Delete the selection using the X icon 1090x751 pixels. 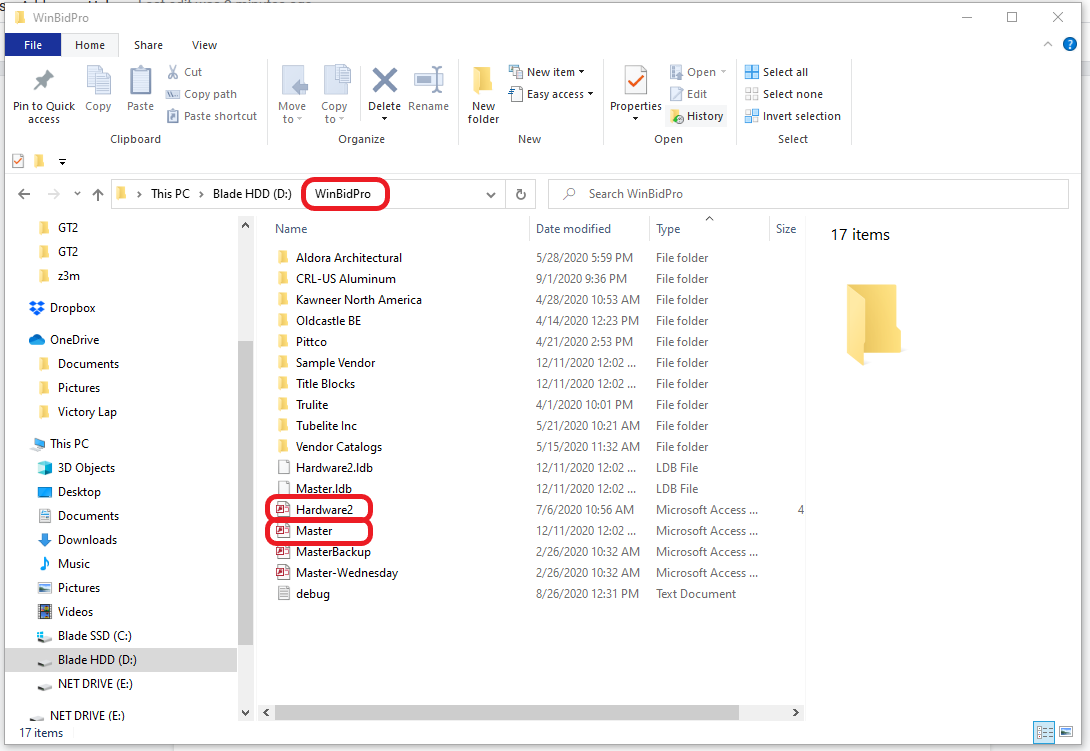tap(384, 81)
